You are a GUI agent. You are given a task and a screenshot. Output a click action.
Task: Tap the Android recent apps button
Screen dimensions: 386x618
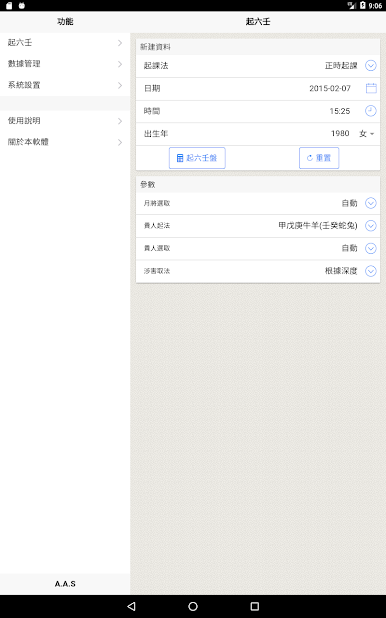click(x=255, y=606)
